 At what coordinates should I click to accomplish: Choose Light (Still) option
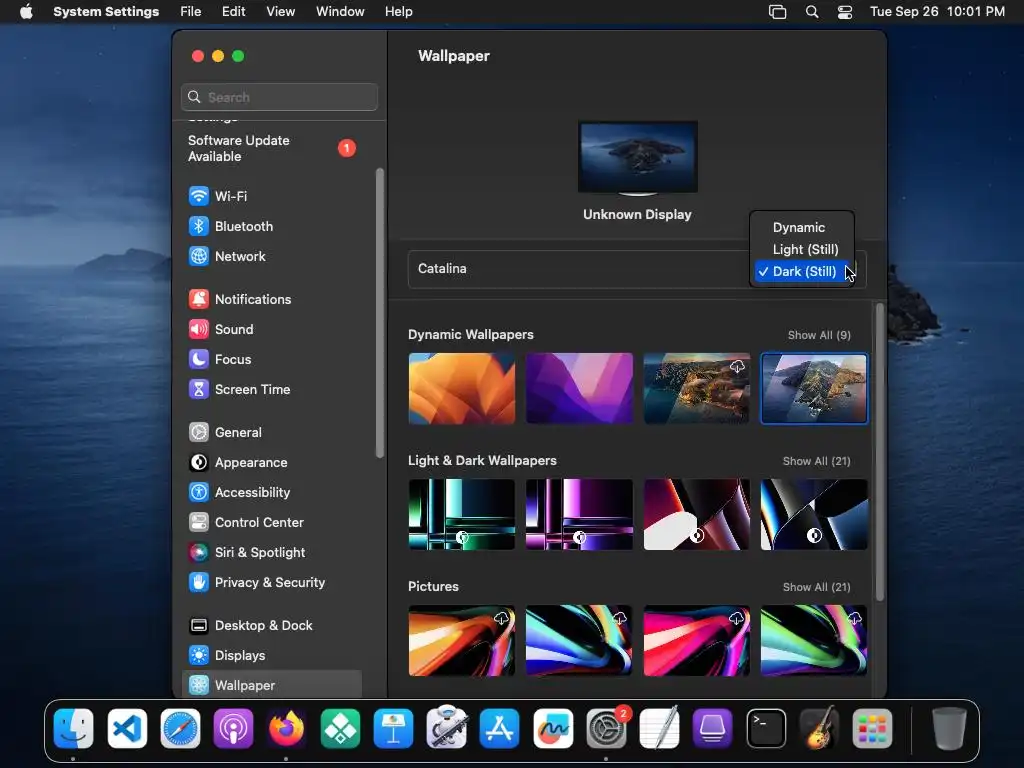802,249
